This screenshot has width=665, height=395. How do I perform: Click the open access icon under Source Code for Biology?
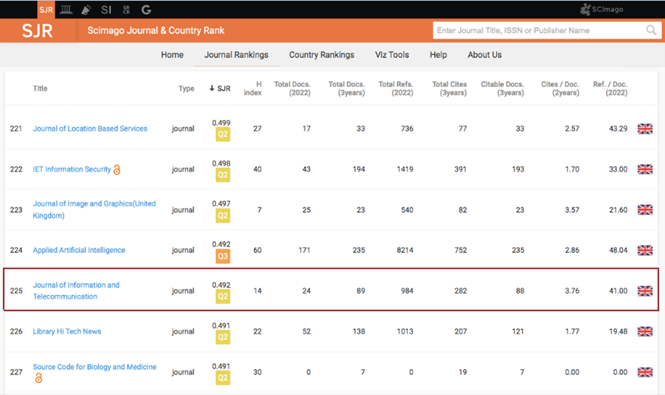click(39, 378)
